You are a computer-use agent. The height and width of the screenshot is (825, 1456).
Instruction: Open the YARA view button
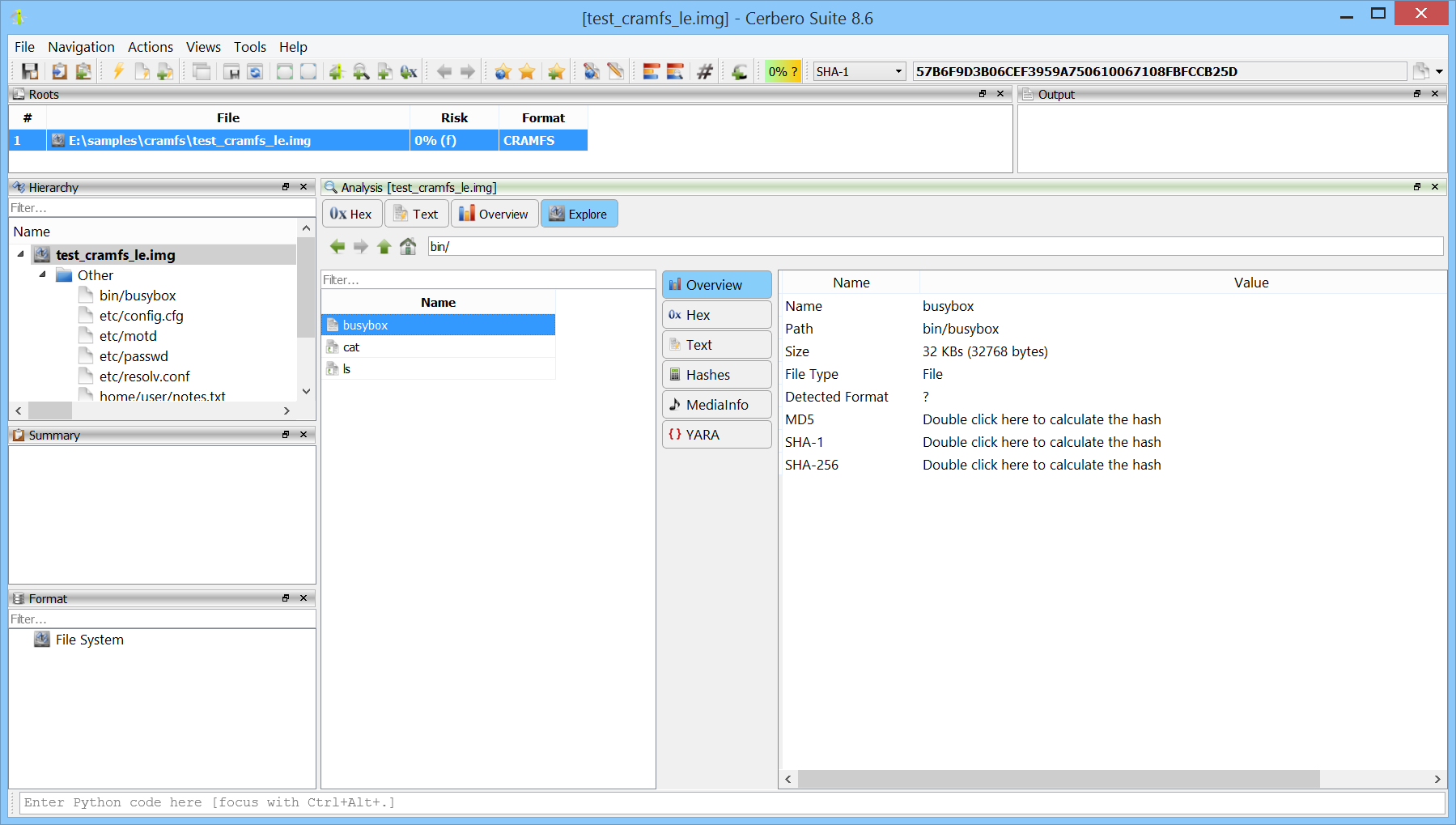tap(716, 435)
